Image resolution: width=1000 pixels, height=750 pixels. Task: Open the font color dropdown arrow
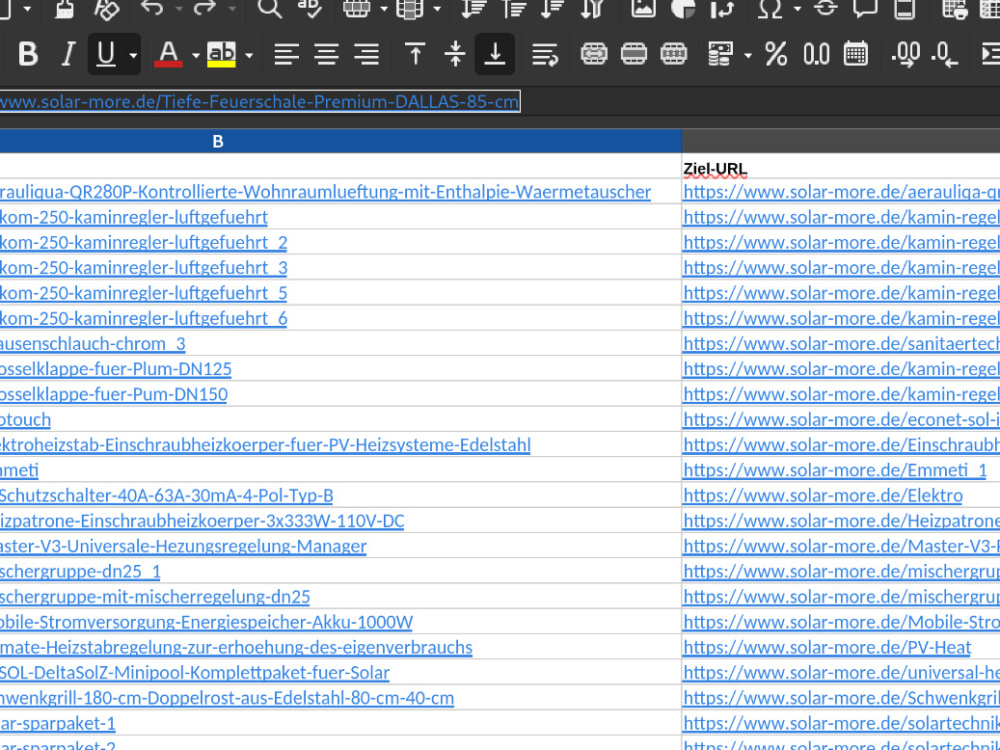click(195, 55)
